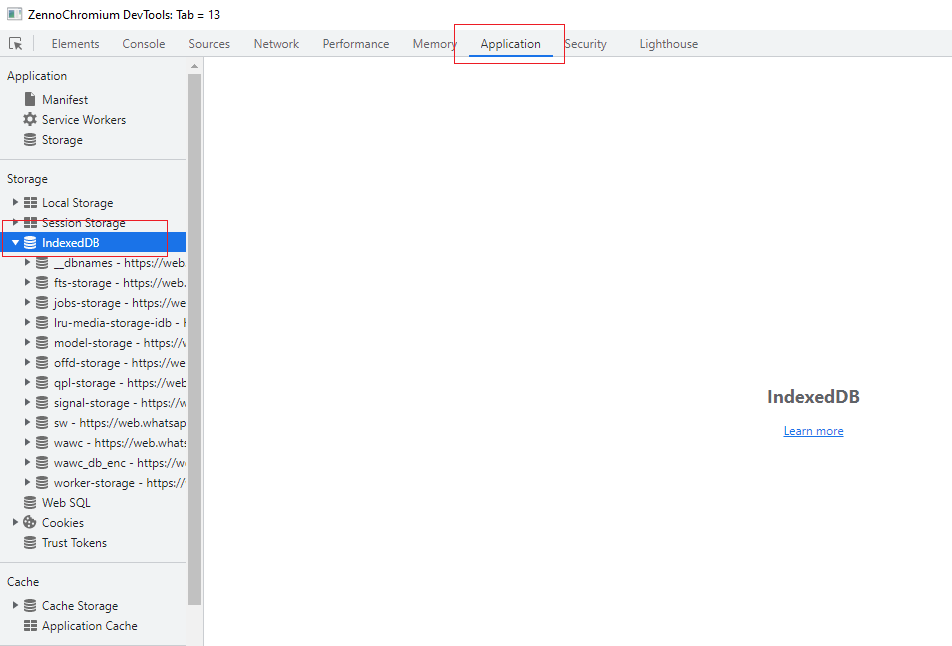Select the qpl-storage database row

coord(93,382)
